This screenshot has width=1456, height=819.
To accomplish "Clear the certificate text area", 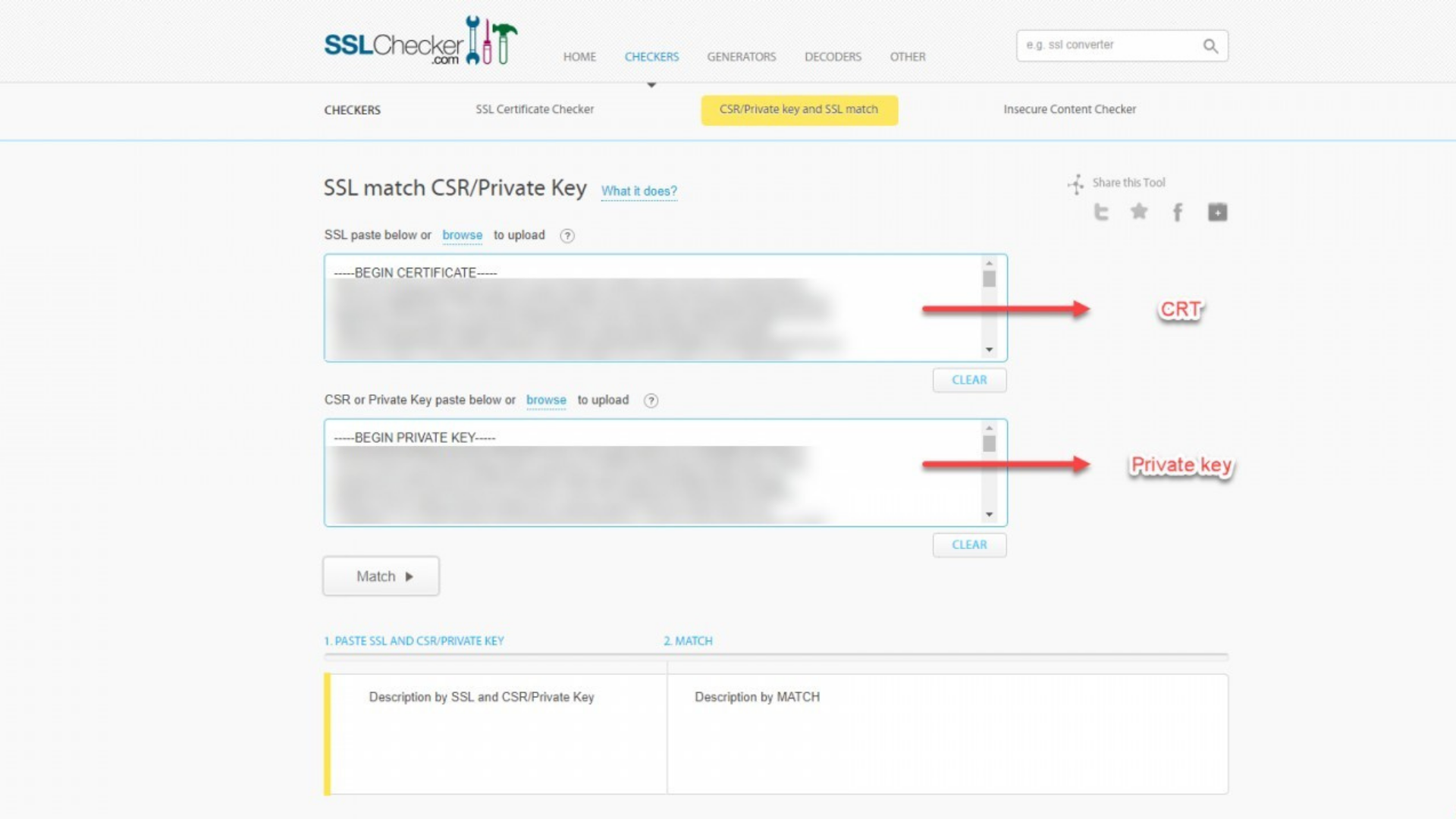I will [969, 380].
